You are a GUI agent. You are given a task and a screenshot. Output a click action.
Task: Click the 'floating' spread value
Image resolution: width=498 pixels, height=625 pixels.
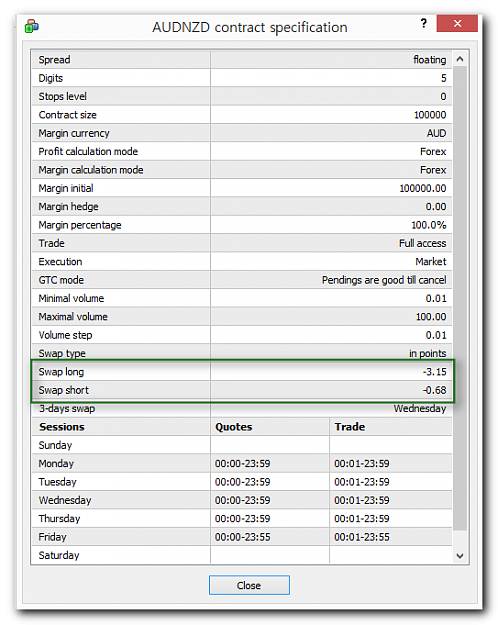pos(429,60)
